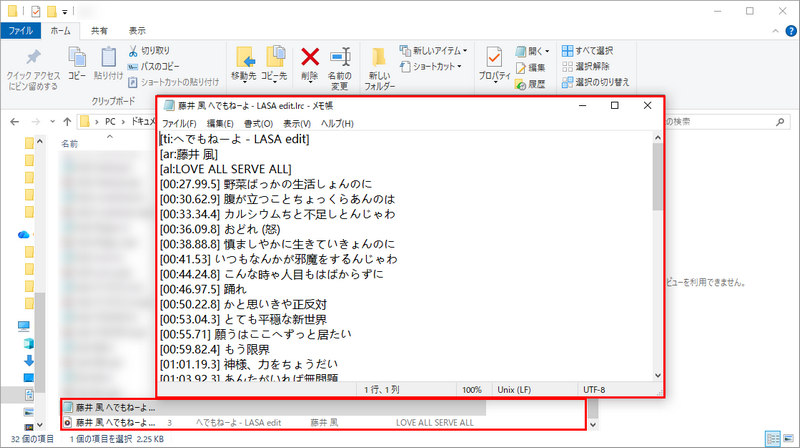Screen dimensions: 800x448
Task: Open Notepad's Edit (編集(E)) menu
Action: click(220, 123)
